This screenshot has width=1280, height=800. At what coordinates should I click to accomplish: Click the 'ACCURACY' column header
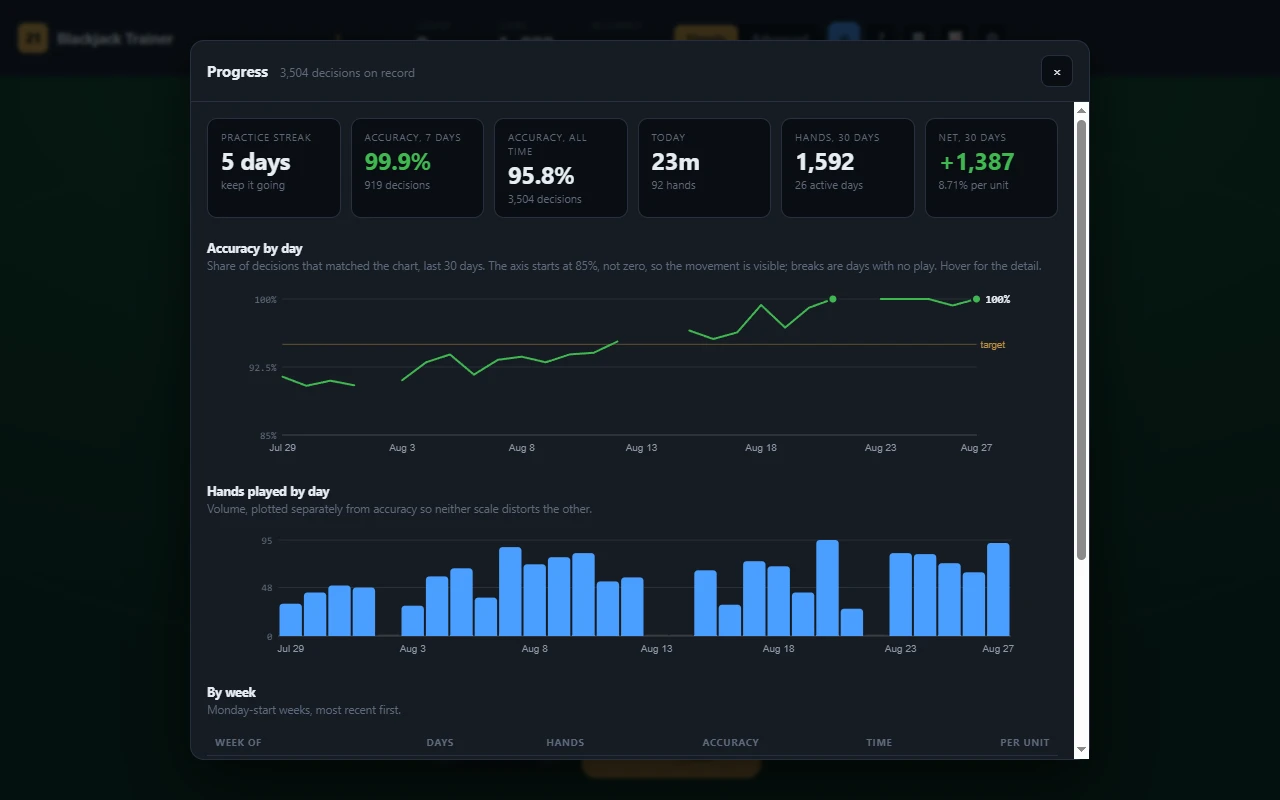(730, 743)
